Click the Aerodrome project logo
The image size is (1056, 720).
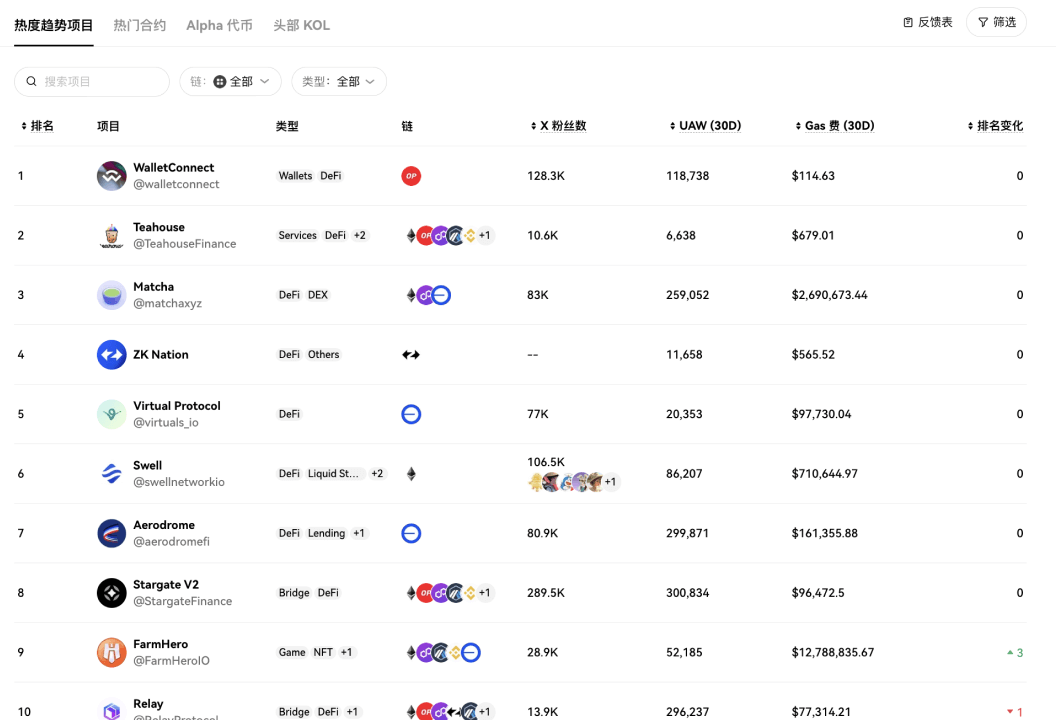click(111, 533)
